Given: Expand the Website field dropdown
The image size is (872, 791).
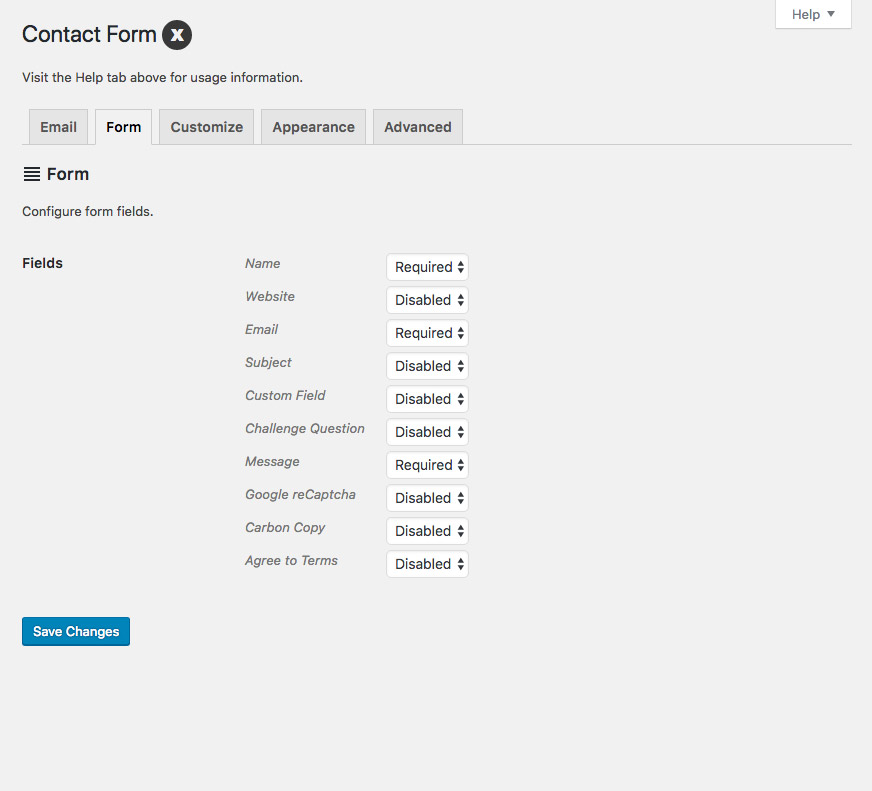Looking at the screenshot, I should [x=428, y=300].
